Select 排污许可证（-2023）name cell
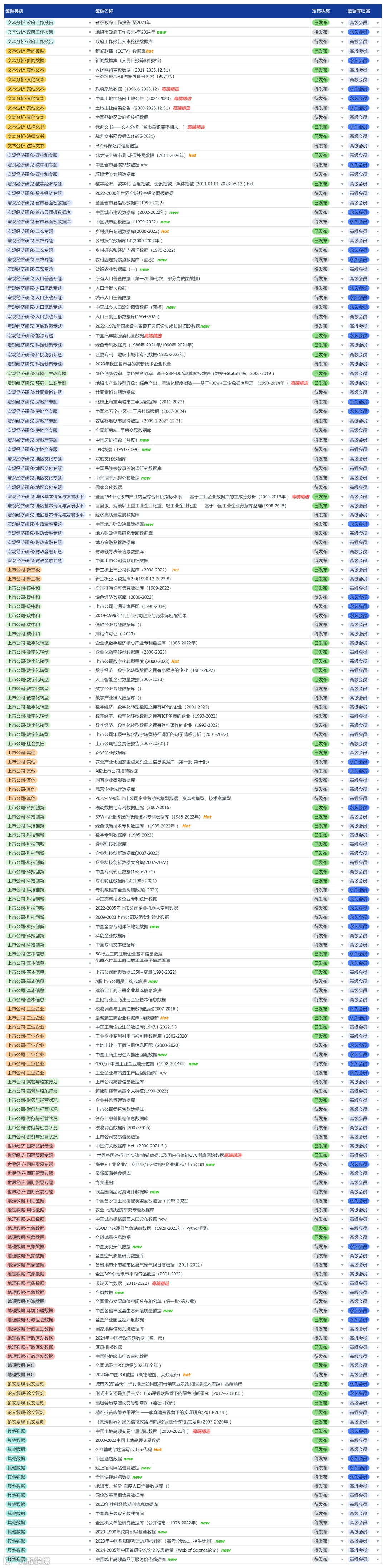Viewport: 386px width, 1568px height. point(202,634)
